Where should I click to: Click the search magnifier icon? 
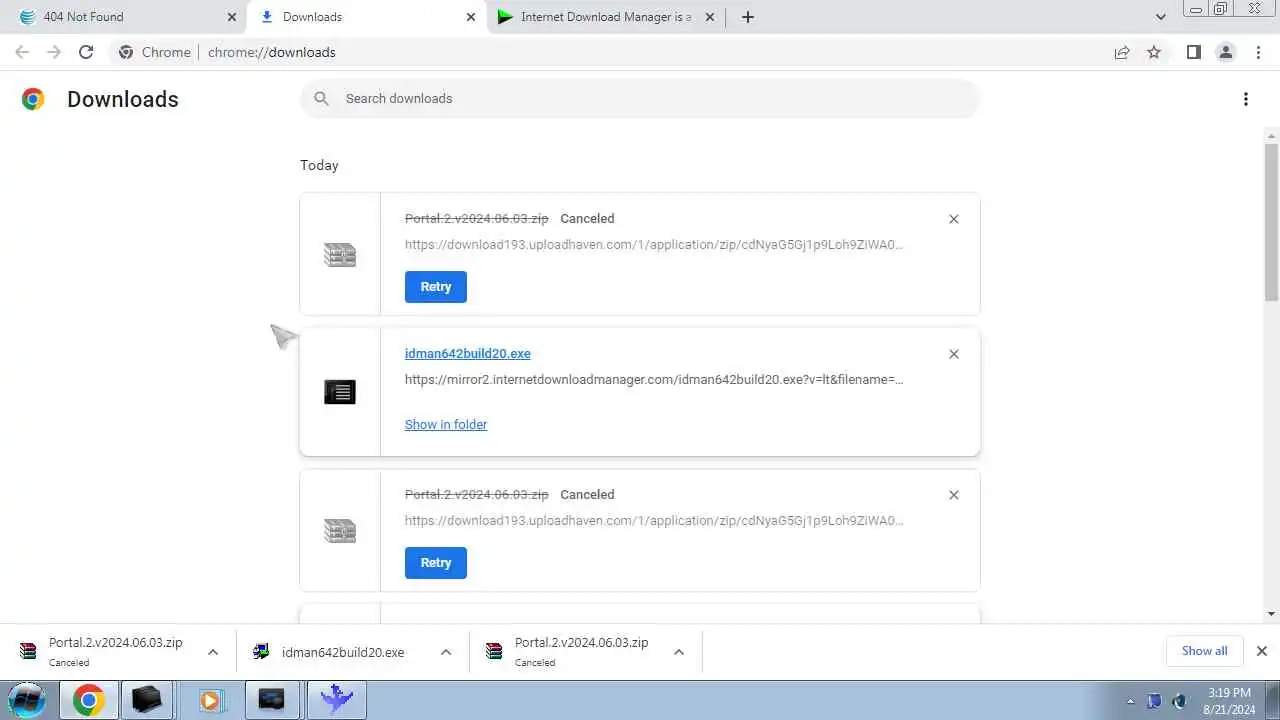click(x=321, y=98)
